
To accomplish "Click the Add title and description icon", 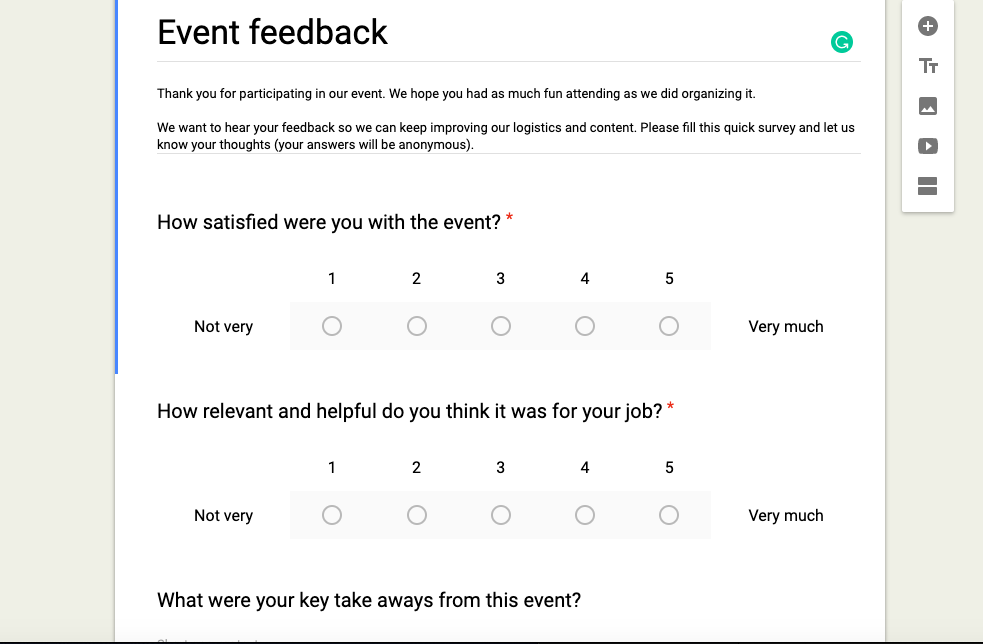I will pyautogui.click(x=928, y=67).
